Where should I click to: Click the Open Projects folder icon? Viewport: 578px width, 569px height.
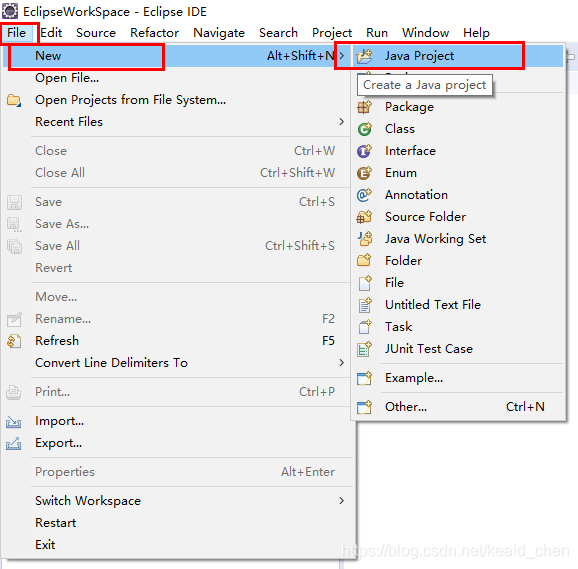click(14, 100)
